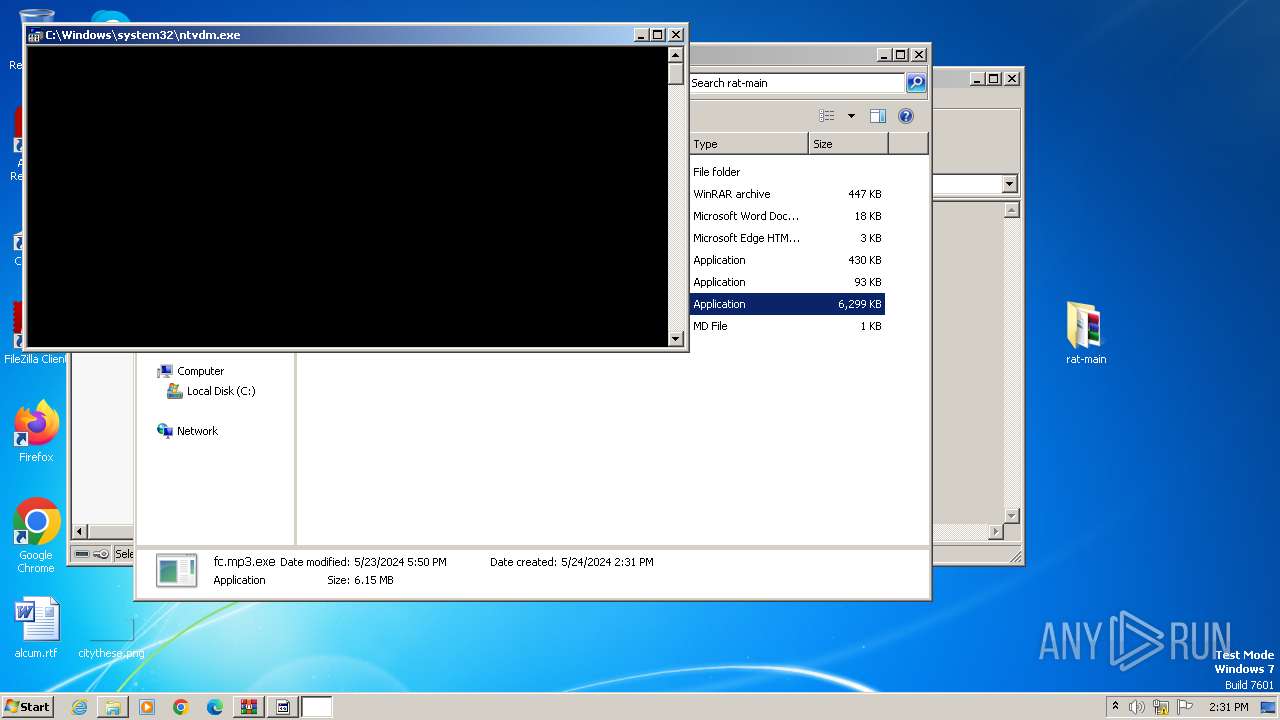Click Show desktop button on taskbar
Screen dimensions: 1280x720
(x=1270, y=707)
